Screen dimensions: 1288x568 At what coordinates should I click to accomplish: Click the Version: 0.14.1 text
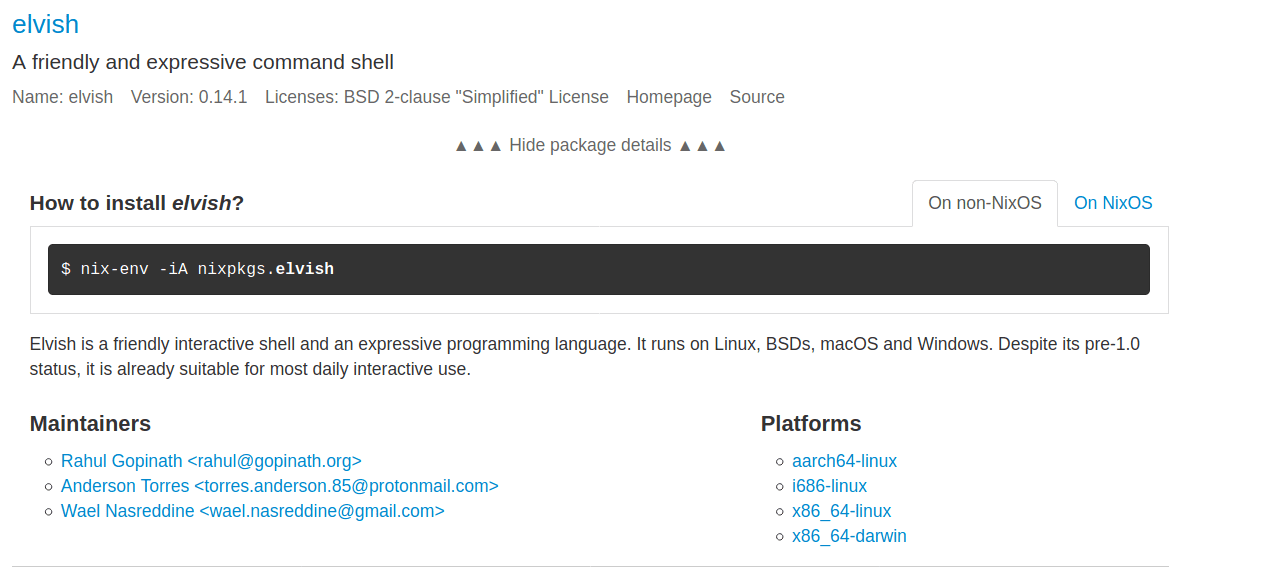pyautogui.click(x=189, y=97)
